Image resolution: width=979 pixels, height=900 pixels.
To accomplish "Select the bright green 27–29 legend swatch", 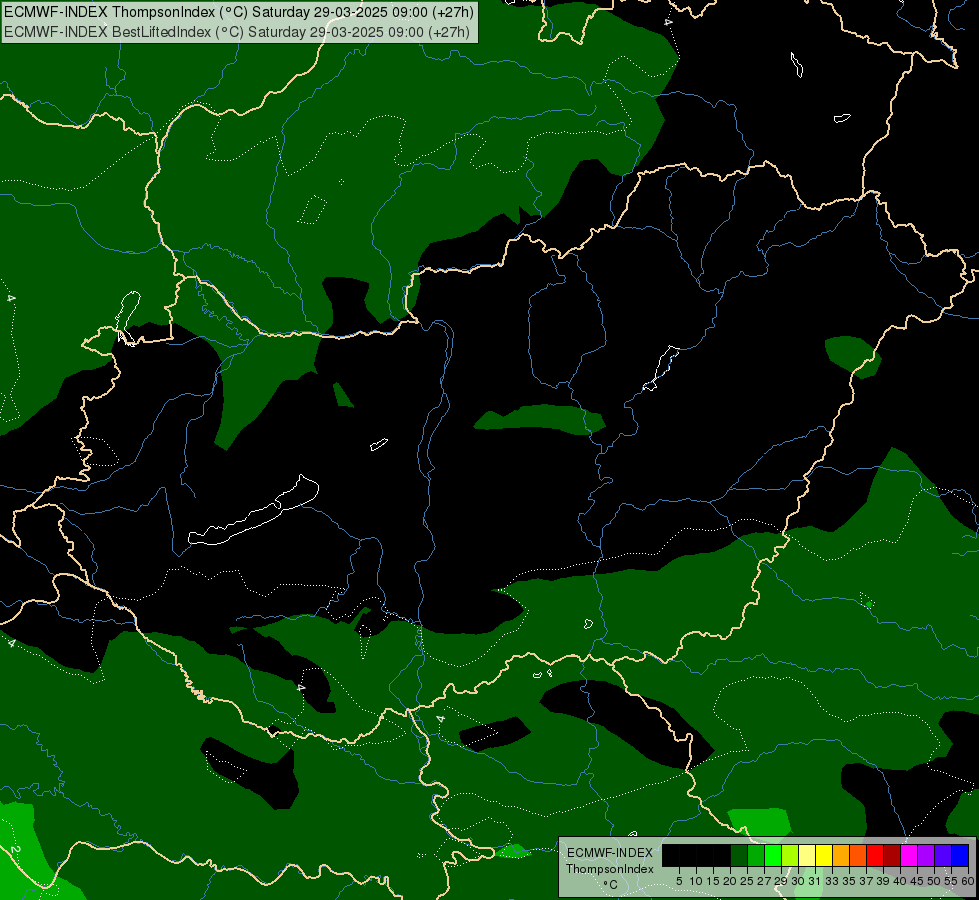I will (x=773, y=855).
